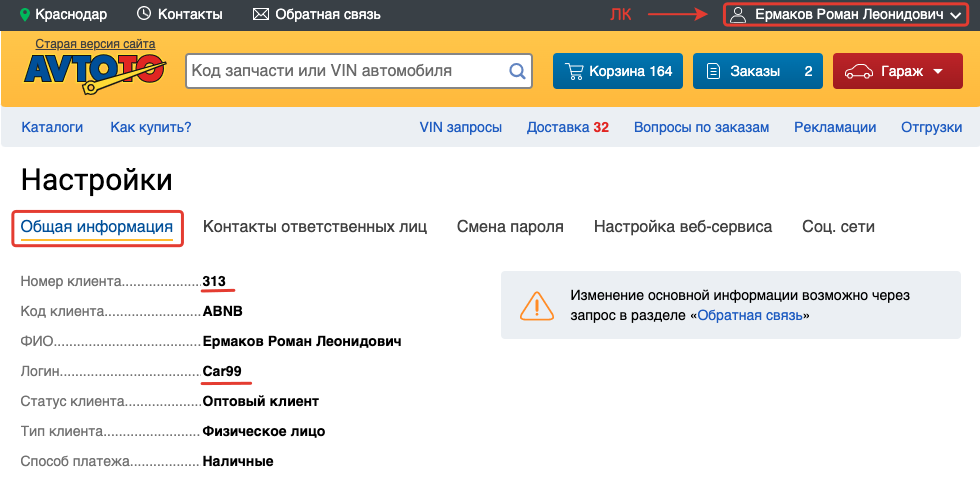Follow Обратная связь link in the notice
The image size is (980, 477).
pos(749,315)
